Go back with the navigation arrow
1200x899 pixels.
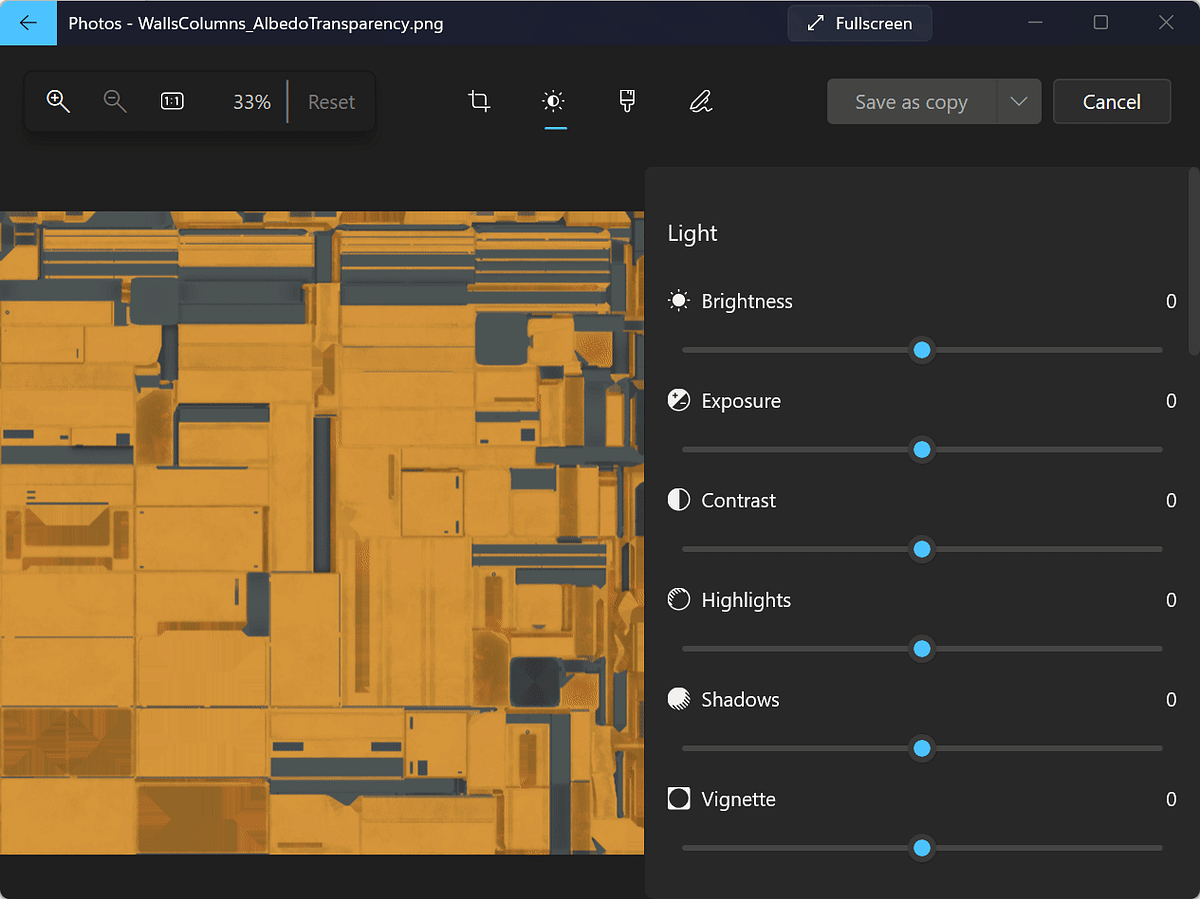pos(27,22)
